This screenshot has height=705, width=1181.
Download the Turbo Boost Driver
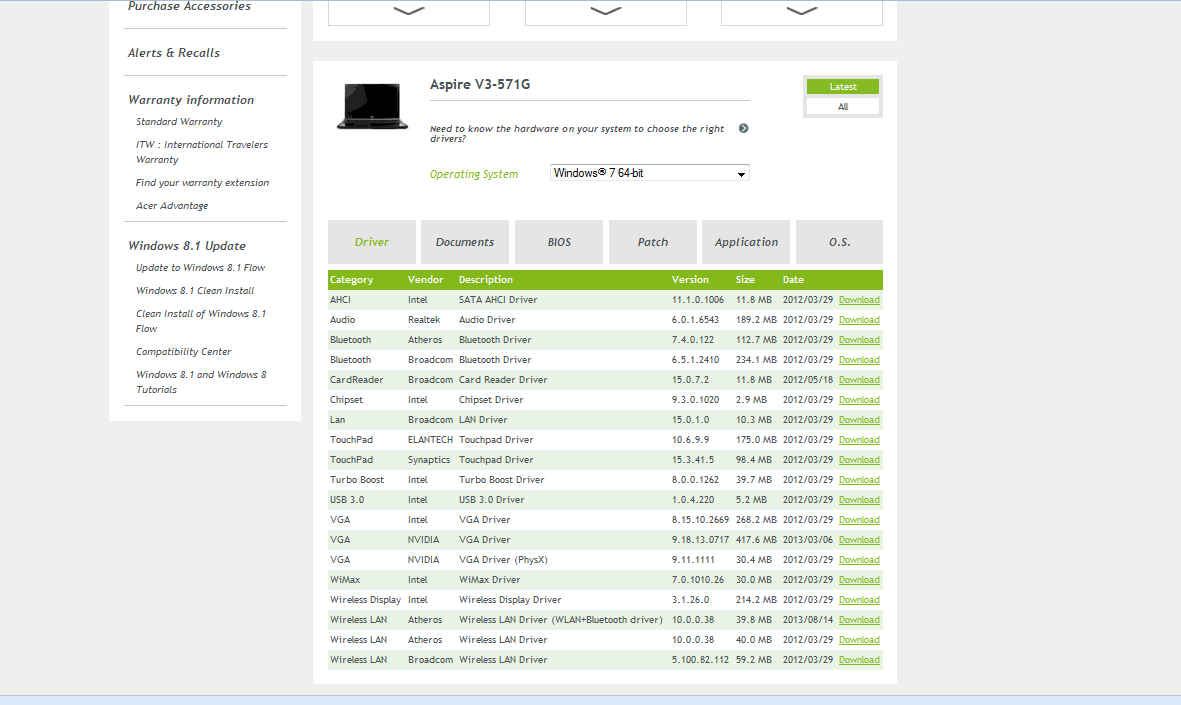coord(859,480)
